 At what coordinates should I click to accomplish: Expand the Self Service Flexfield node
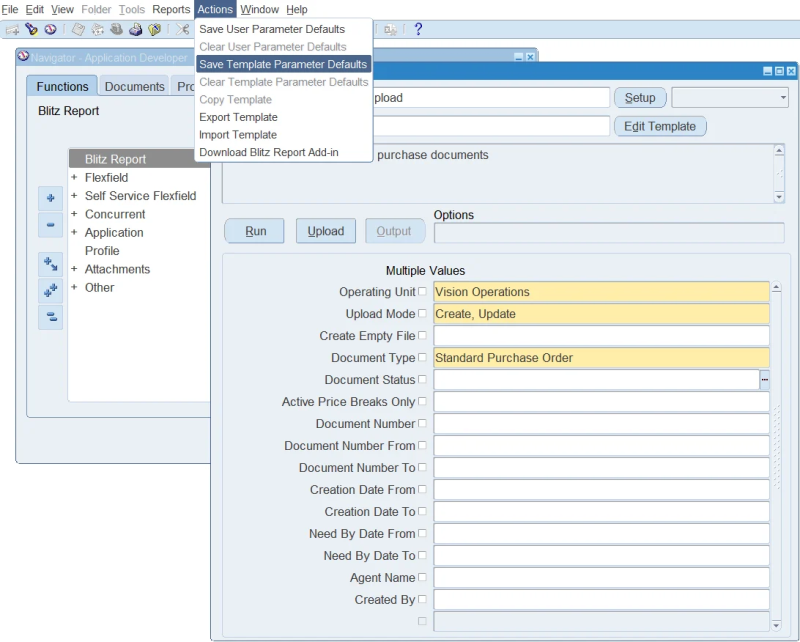point(74,195)
